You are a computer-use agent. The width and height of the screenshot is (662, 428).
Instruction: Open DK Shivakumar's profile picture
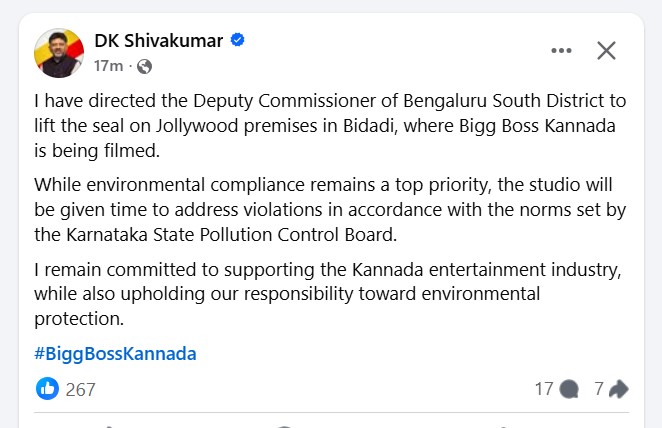(x=58, y=52)
